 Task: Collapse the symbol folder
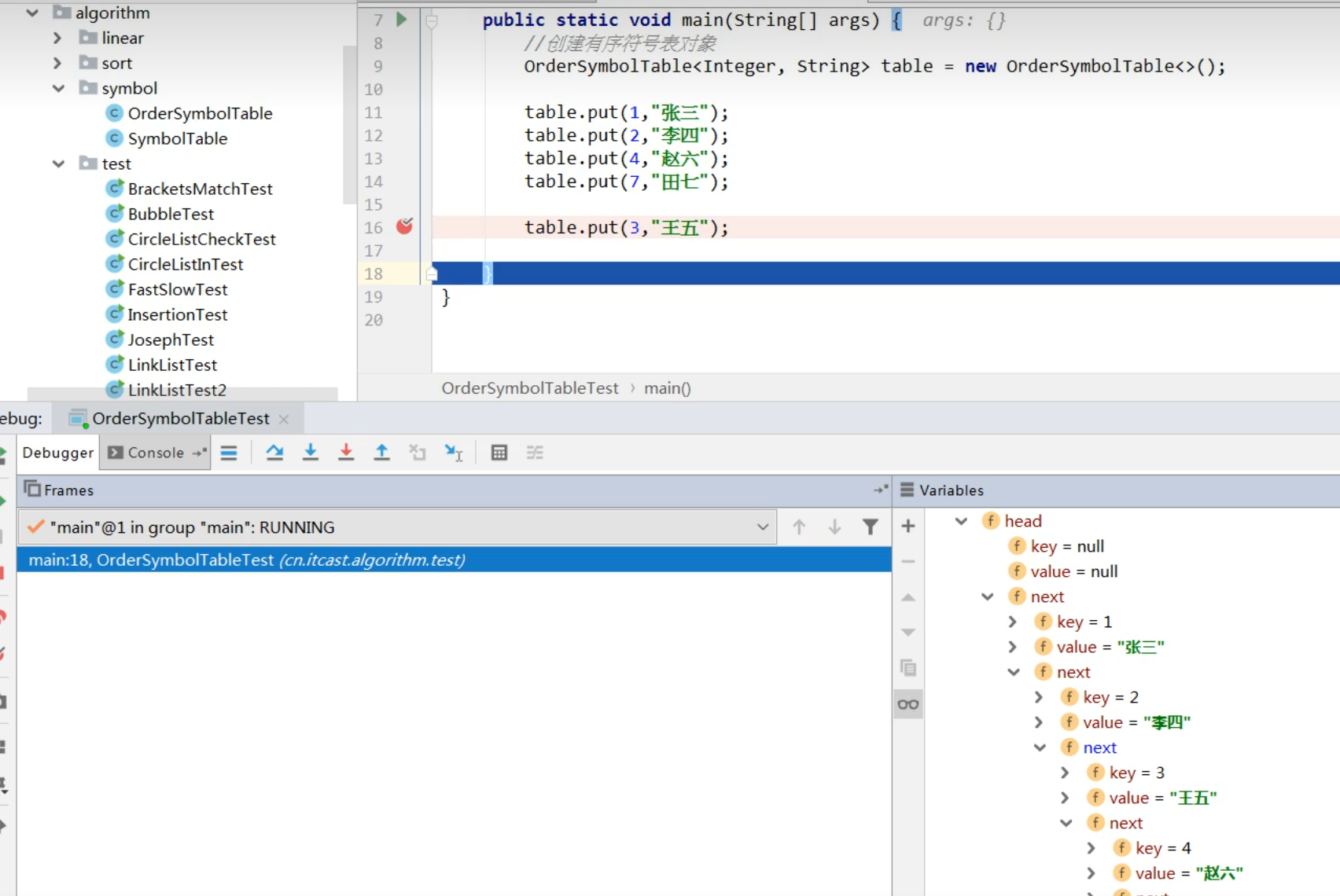point(57,88)
